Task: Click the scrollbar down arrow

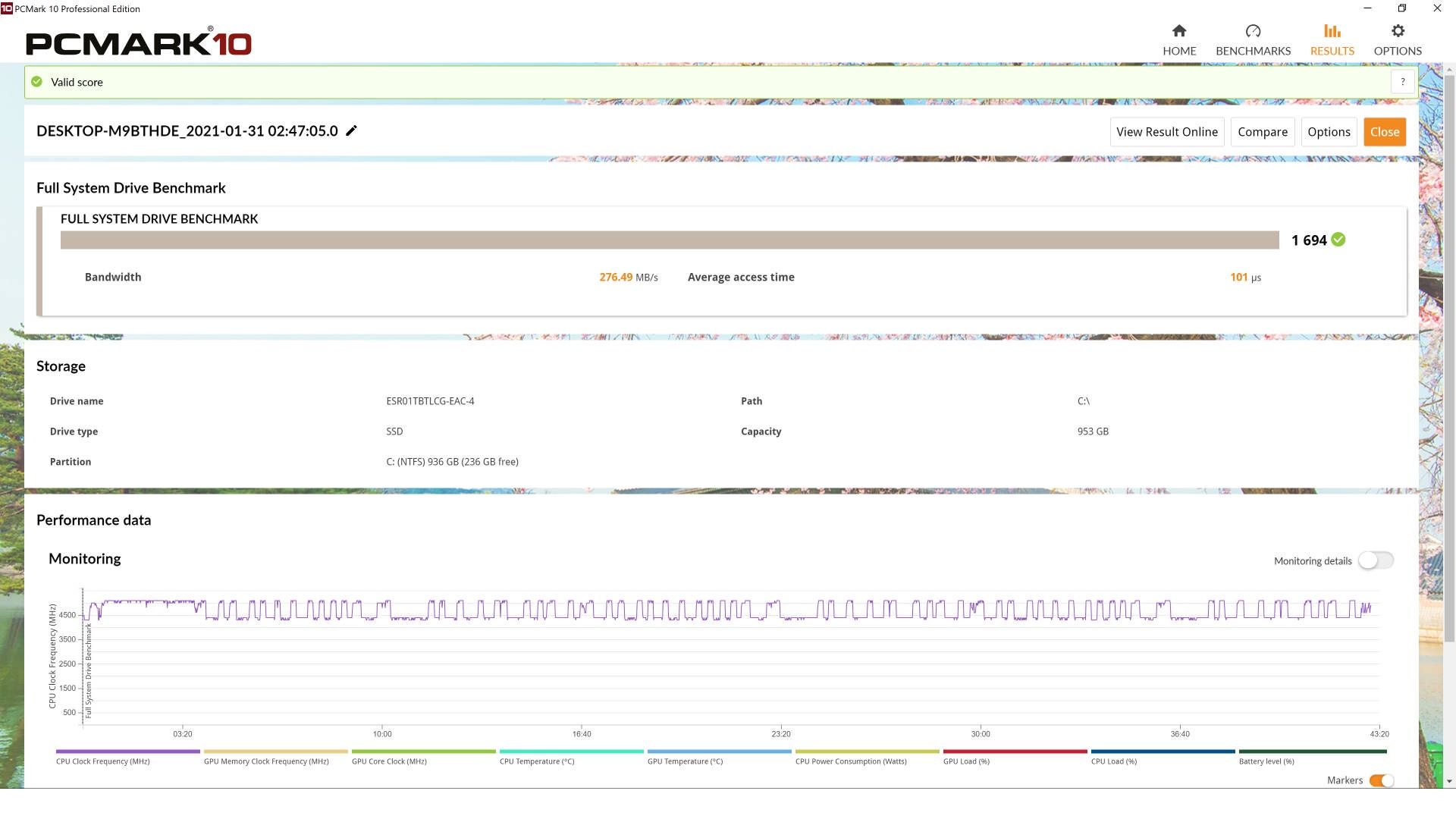Action: coord(1449,781)
